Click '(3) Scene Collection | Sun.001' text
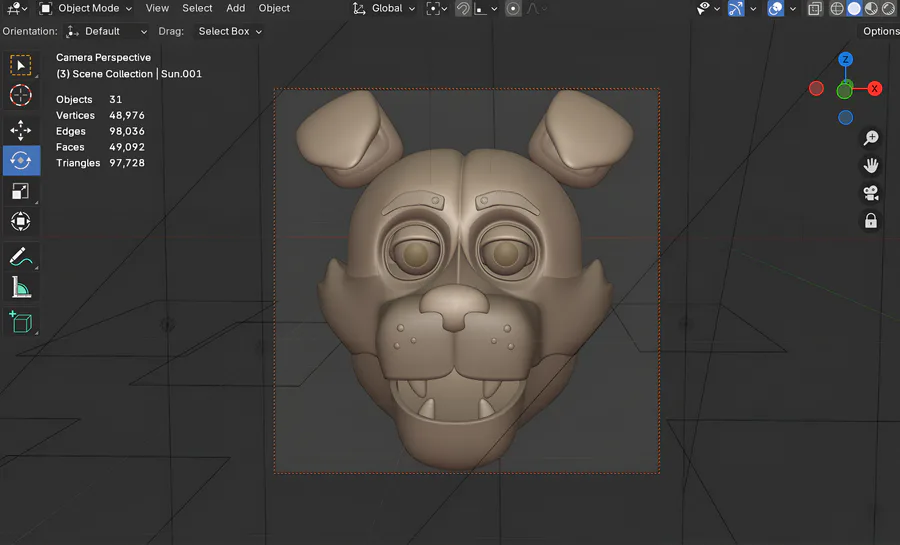The height and width of the screenshot is (545, 900). (x=129, y=74)
